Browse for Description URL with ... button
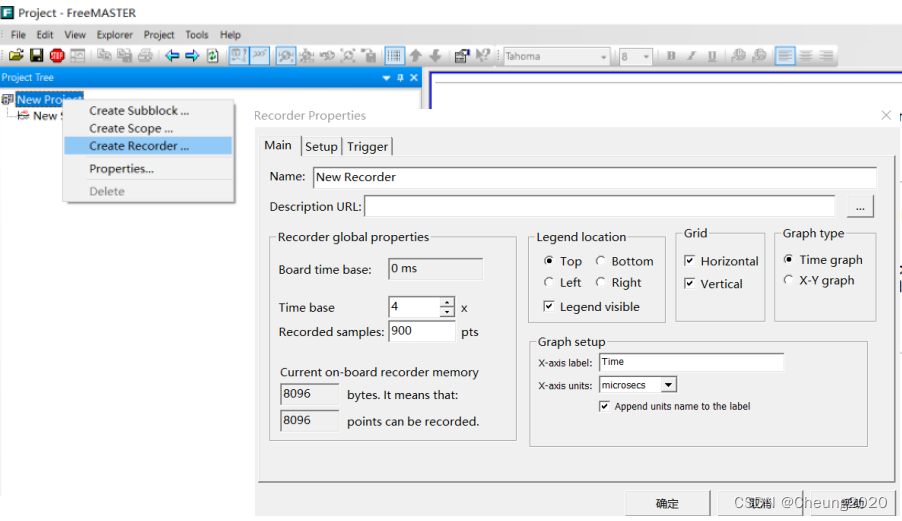 [x=860, y=207]
